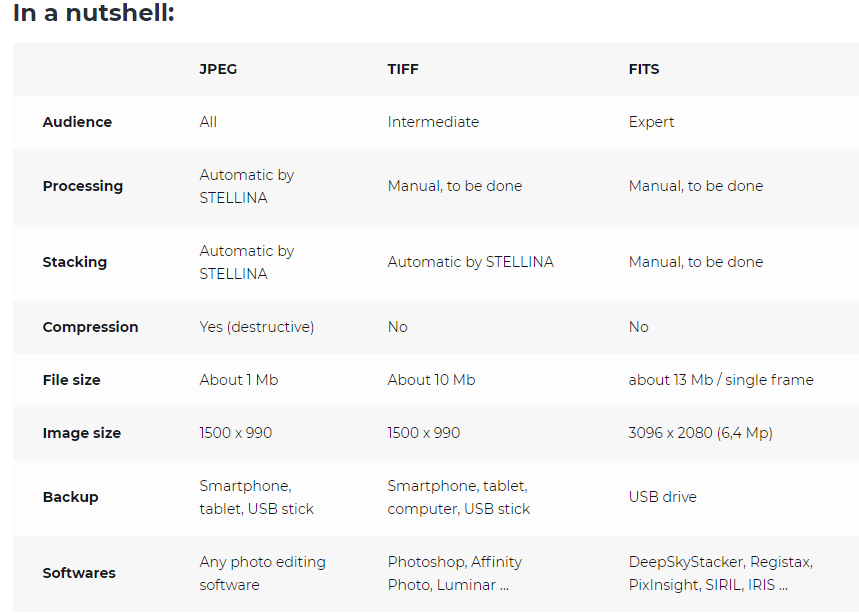Select the JPEG column header
Viewport: 859px width, 613px height.
tap(218, 70)
